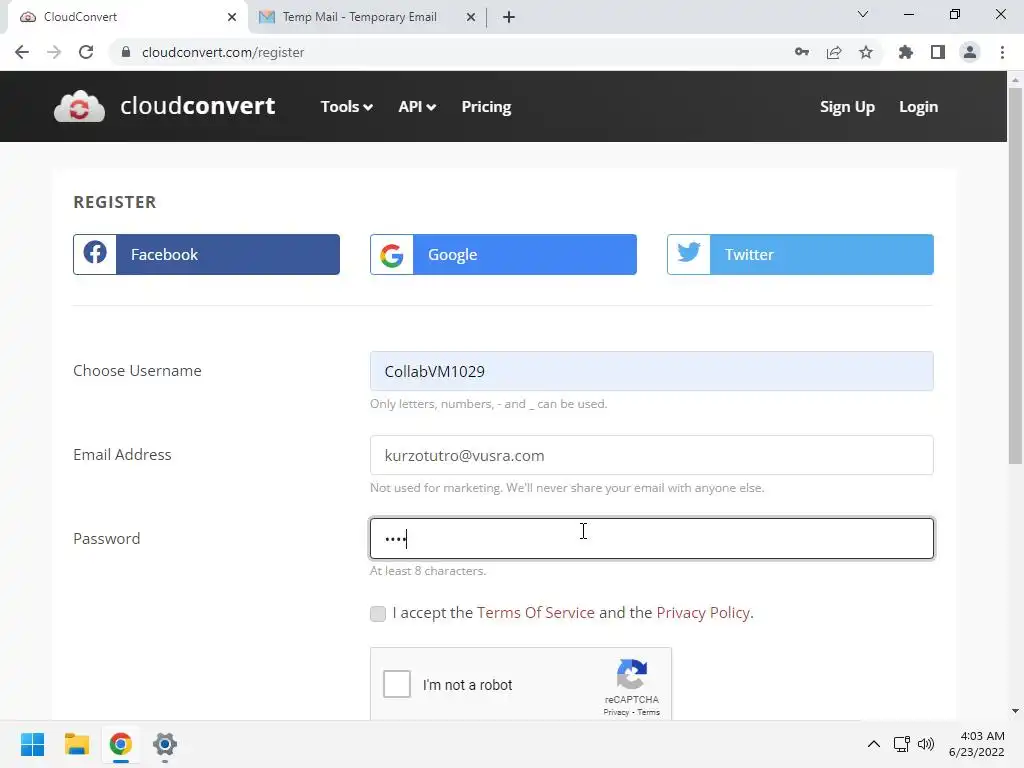
Task: Expand the Tools dropdown menu
Action: pos(347,106)
